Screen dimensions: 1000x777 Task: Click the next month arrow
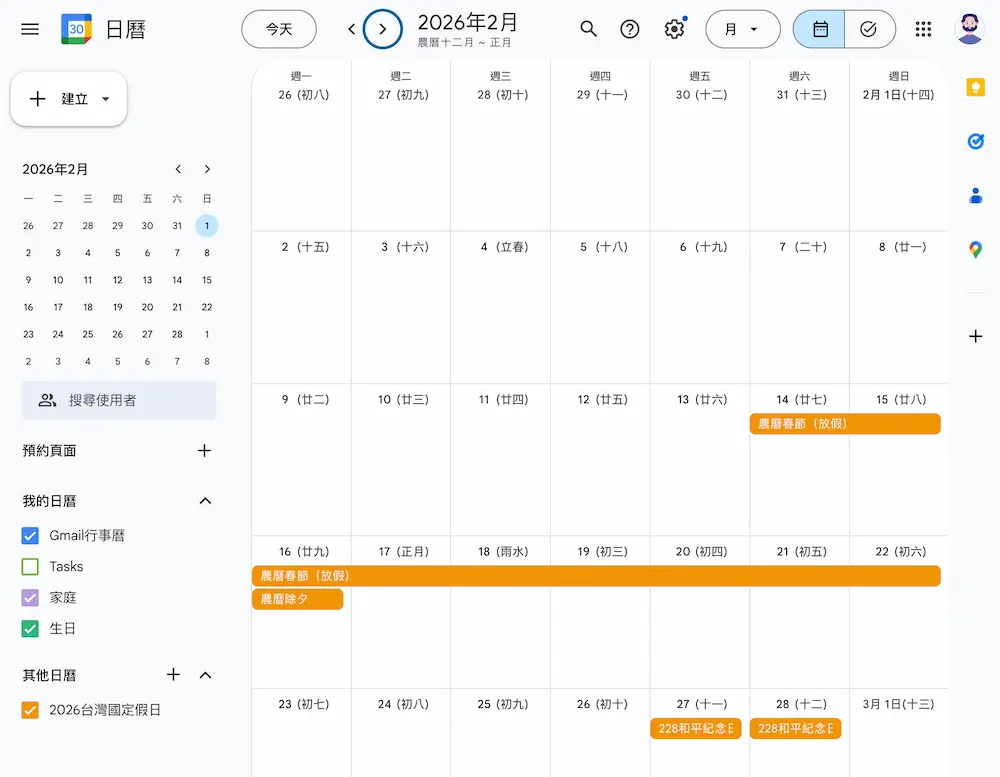click(384, 29)
